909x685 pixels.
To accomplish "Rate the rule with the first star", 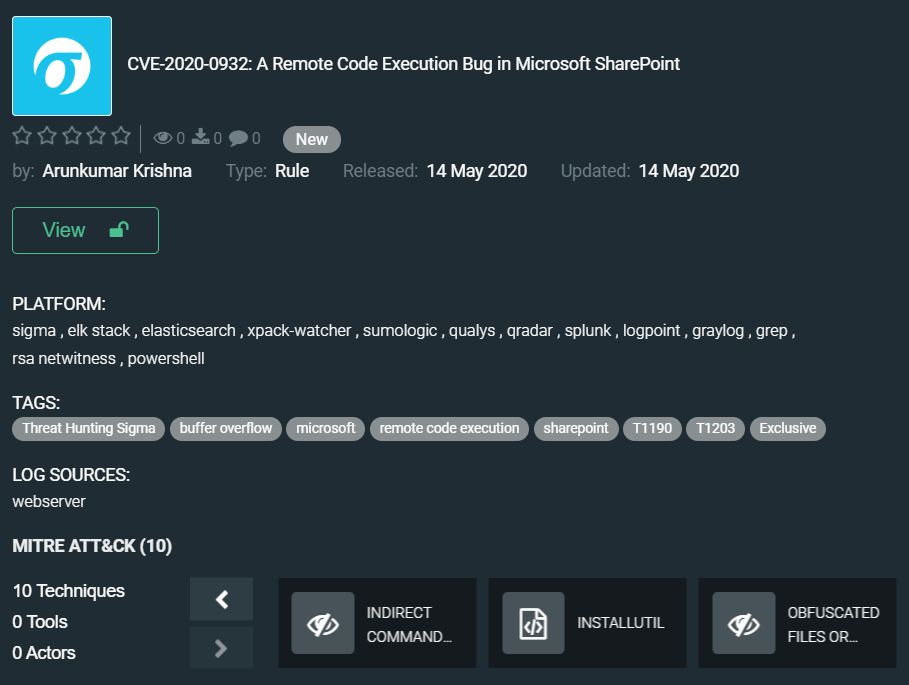I will (x=22, y=136).
